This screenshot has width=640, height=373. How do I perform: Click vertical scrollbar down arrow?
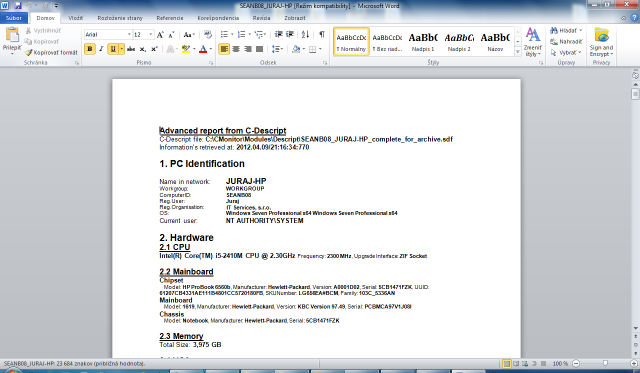tap(636, 329)
